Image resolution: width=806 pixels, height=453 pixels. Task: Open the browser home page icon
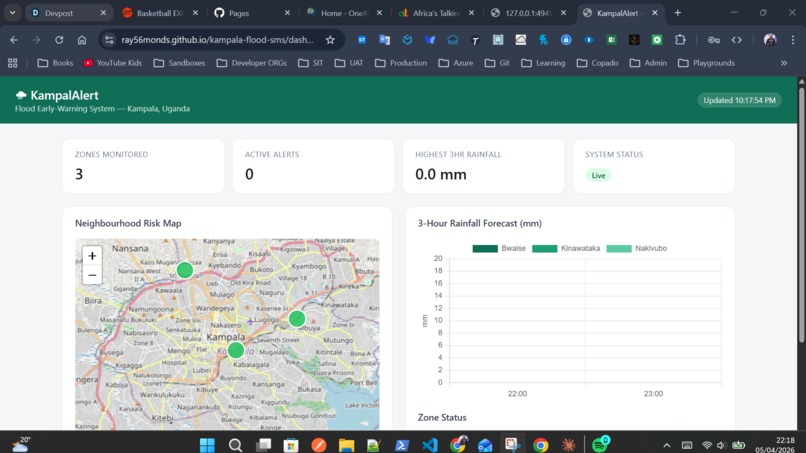[x=82, y=40]
